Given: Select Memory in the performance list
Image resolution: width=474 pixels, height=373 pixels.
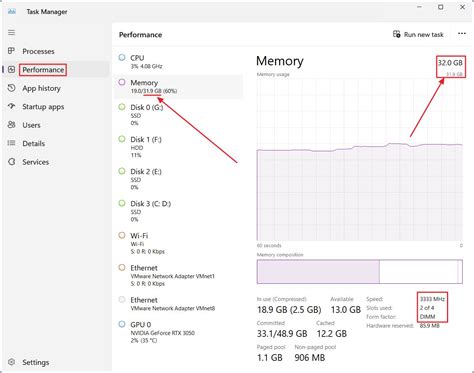Looking at the screenshot, I should [x=178, y=86].
